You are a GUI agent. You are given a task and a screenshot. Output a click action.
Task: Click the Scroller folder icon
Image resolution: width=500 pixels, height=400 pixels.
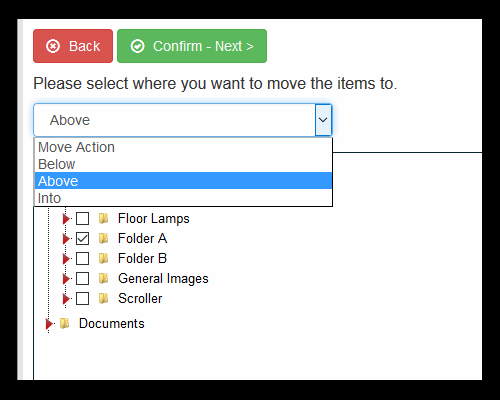104,299
